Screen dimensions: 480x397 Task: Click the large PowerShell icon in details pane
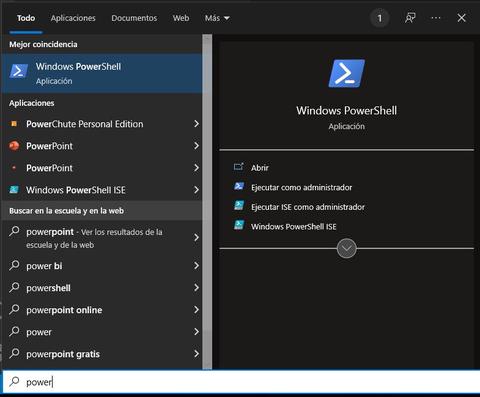tap(347, 73)
